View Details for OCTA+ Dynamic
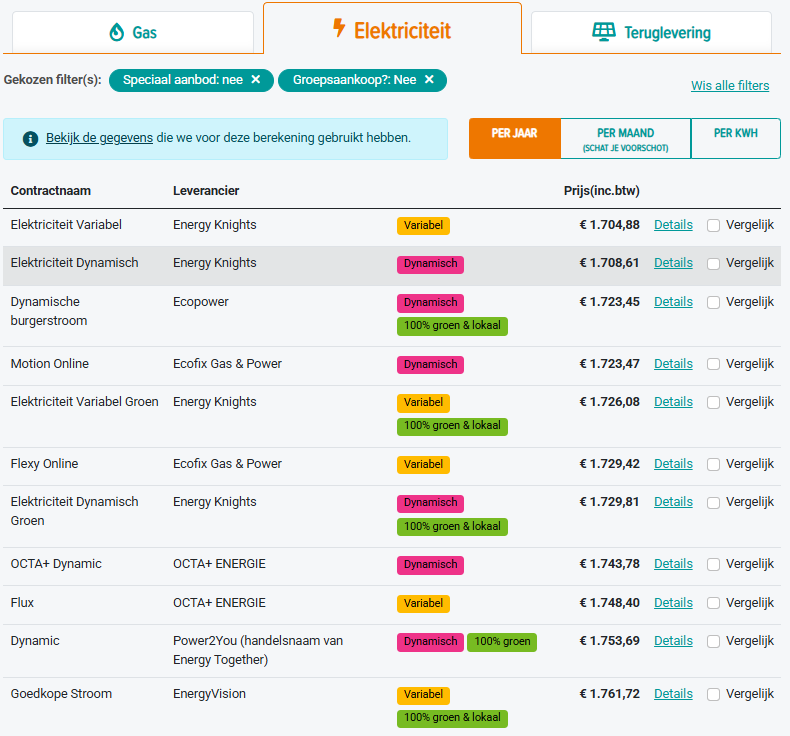Viewport: 790px width, 736px height. point(673,564)
